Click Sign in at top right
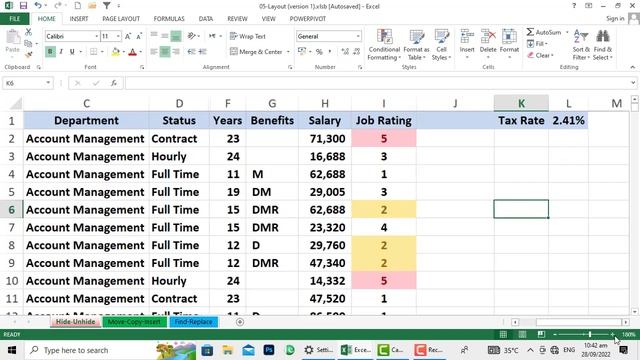This screenshot has height=360, width=640. pyautogui.click(x=615, y=19)
